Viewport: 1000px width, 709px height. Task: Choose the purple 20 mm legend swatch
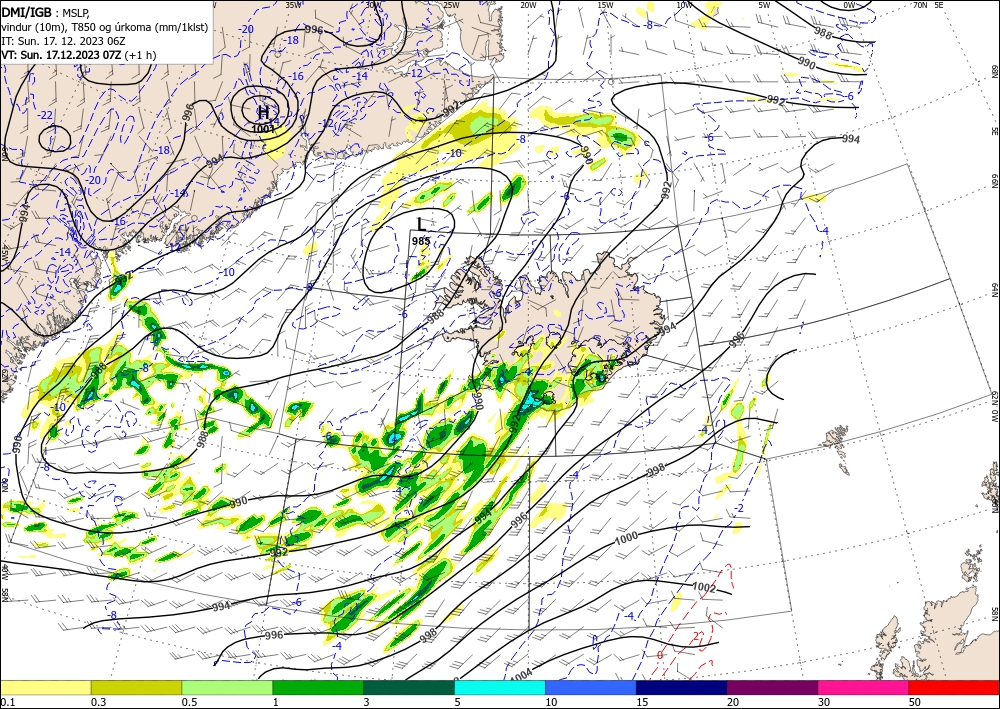click(772, 687)
